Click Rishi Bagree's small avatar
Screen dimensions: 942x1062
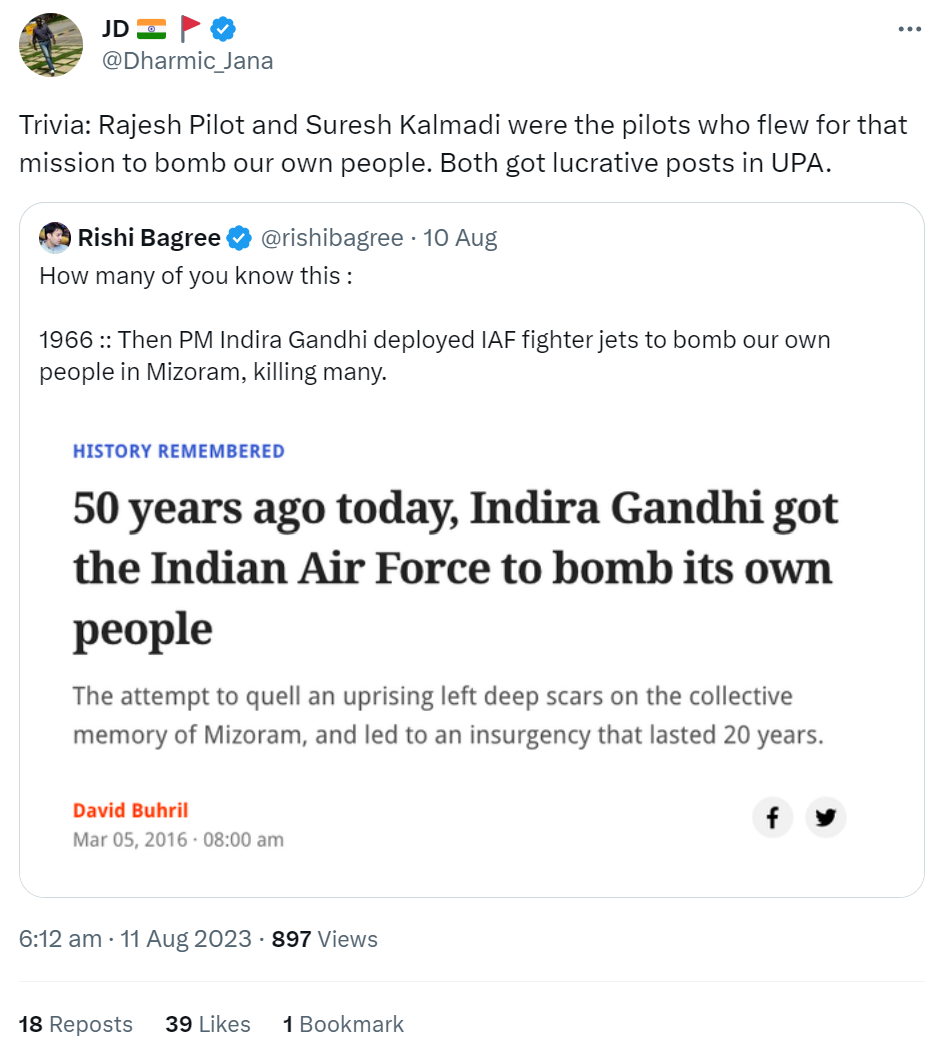(55, 238)
